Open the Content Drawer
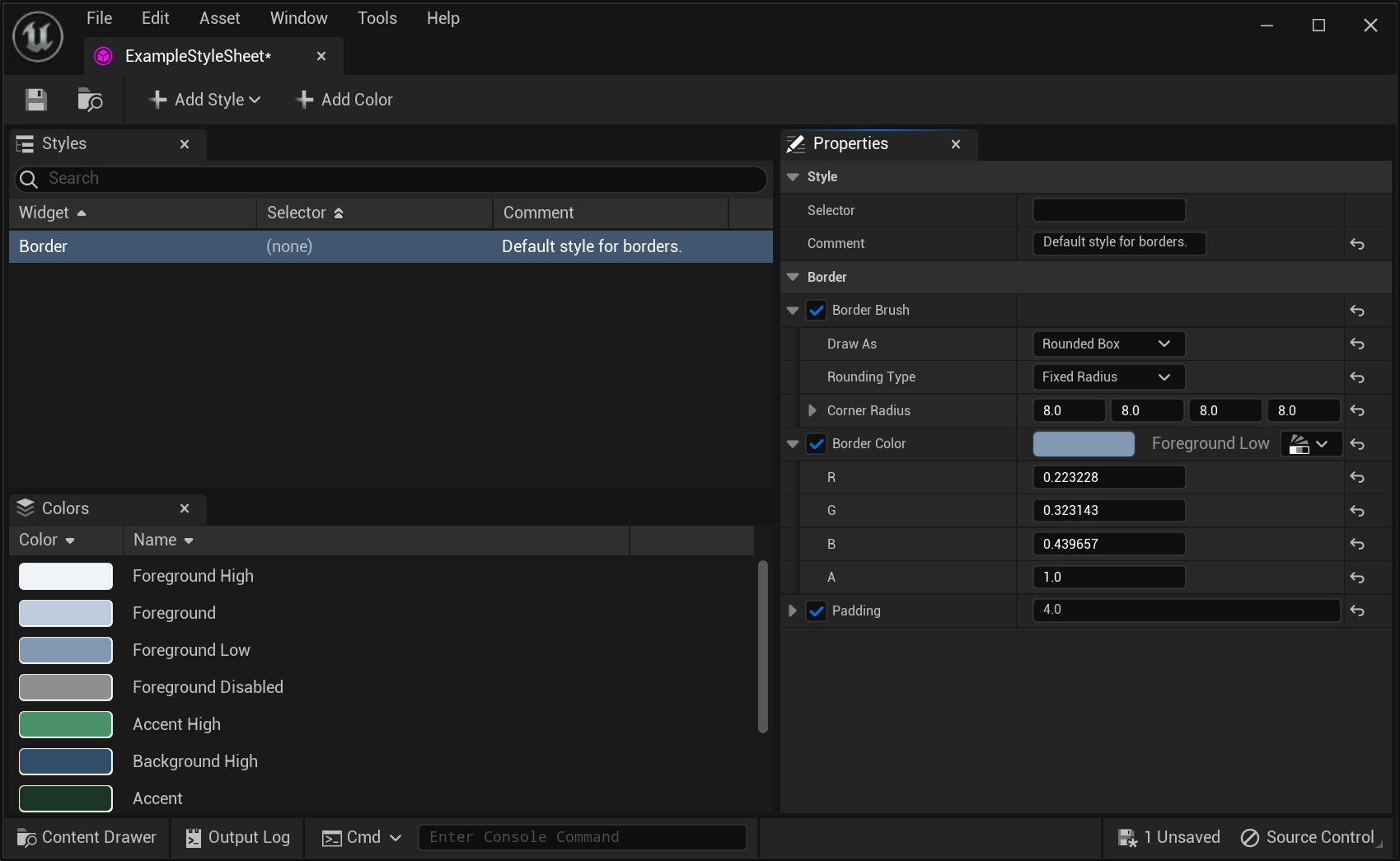 coord(85,837)
